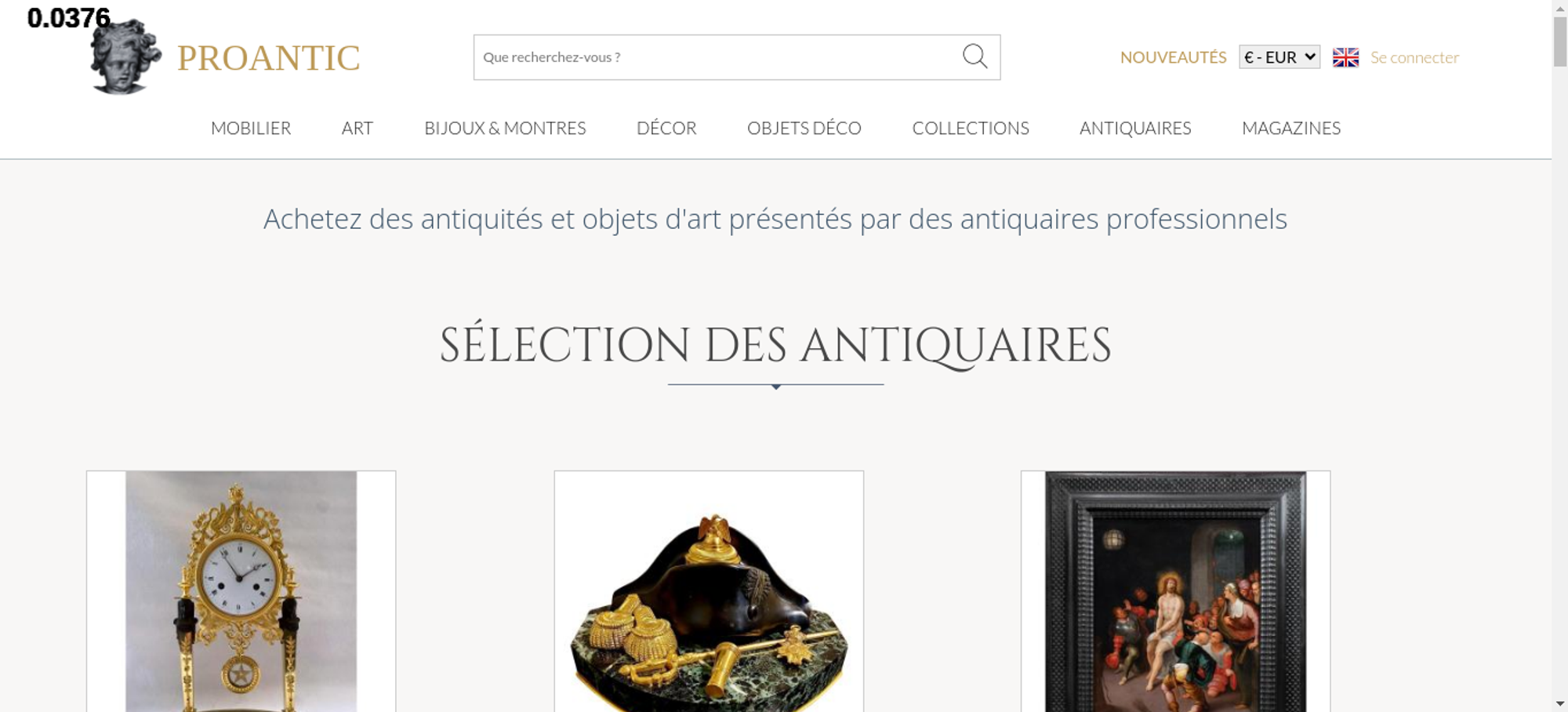Click the magnifying glass search icon
Image resolution: width=1568 pixels, height=712 pixels.
pos(975,56)
